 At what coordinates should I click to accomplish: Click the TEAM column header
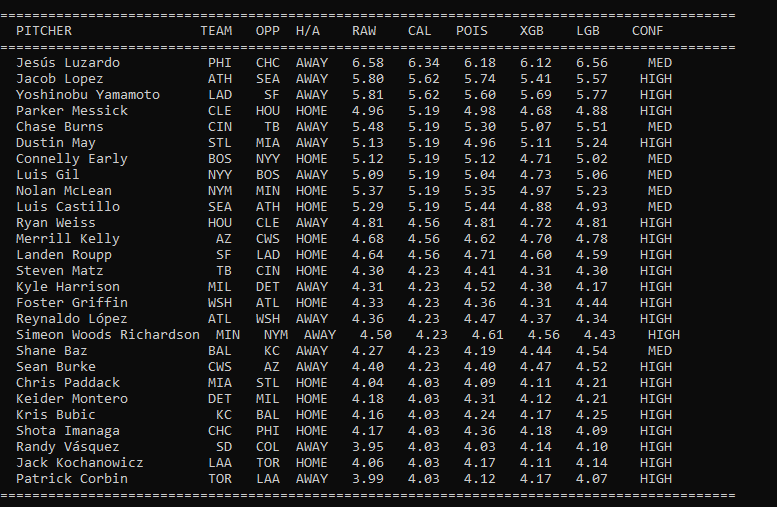pos(216,31)
